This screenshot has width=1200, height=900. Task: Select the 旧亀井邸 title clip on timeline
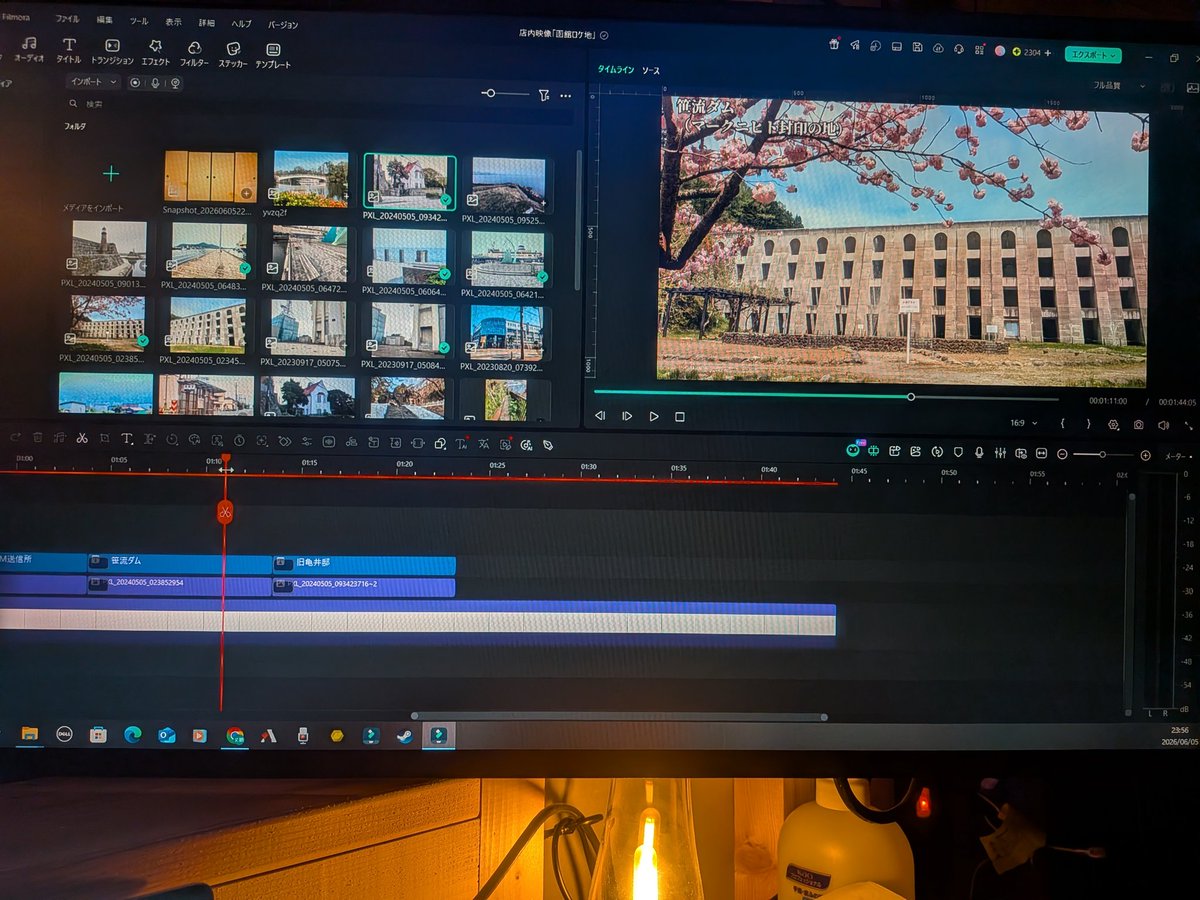tap(364, 565)
